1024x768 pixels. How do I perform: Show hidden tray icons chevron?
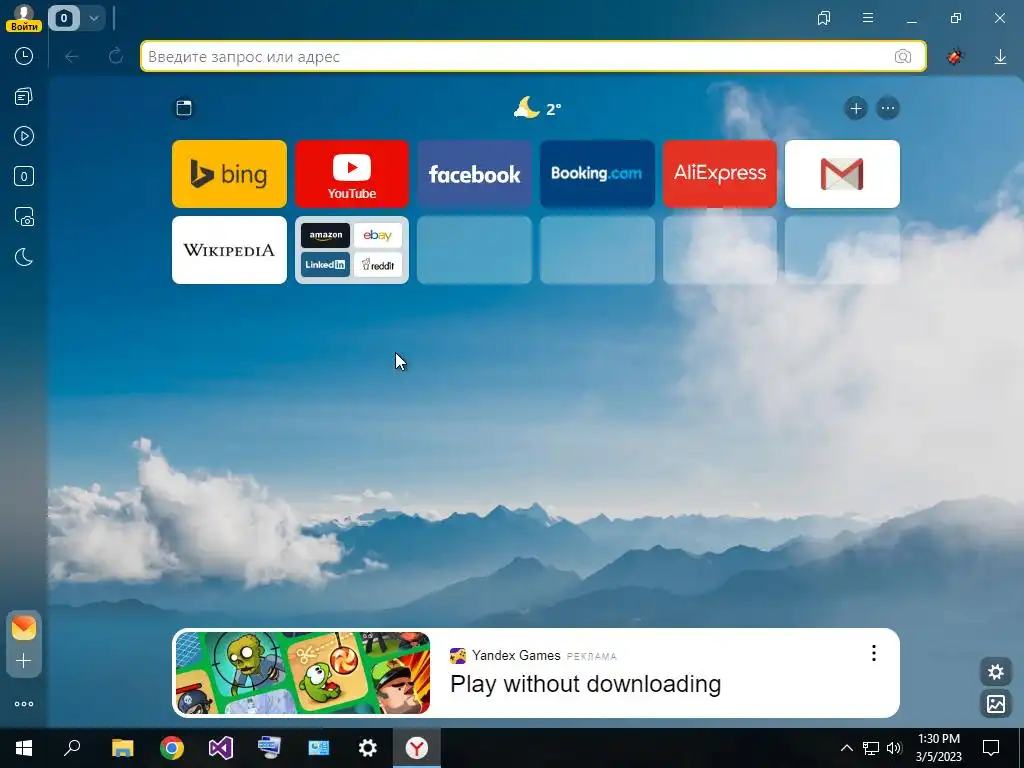846,748
